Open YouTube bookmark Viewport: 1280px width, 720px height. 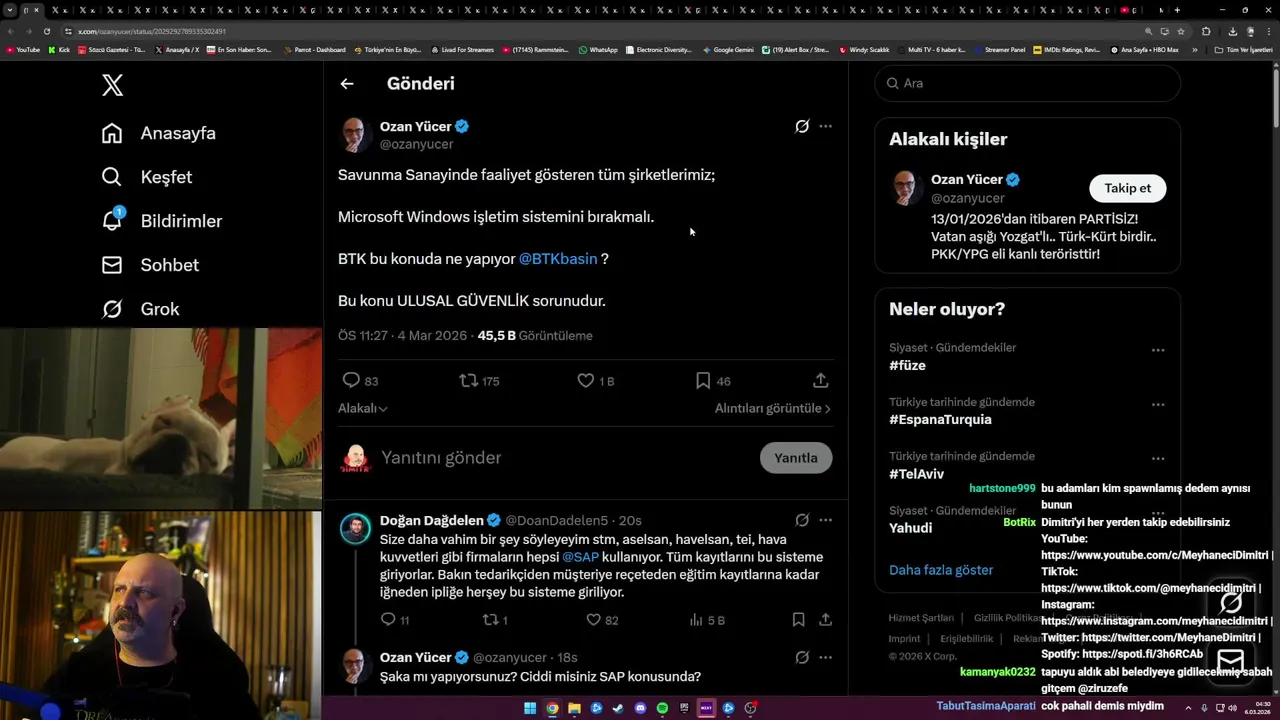click(24, 49)
